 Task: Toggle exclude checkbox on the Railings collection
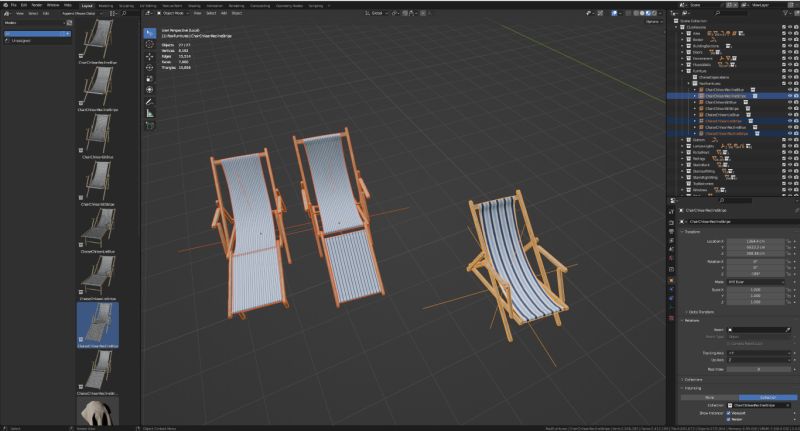(784, 159)
